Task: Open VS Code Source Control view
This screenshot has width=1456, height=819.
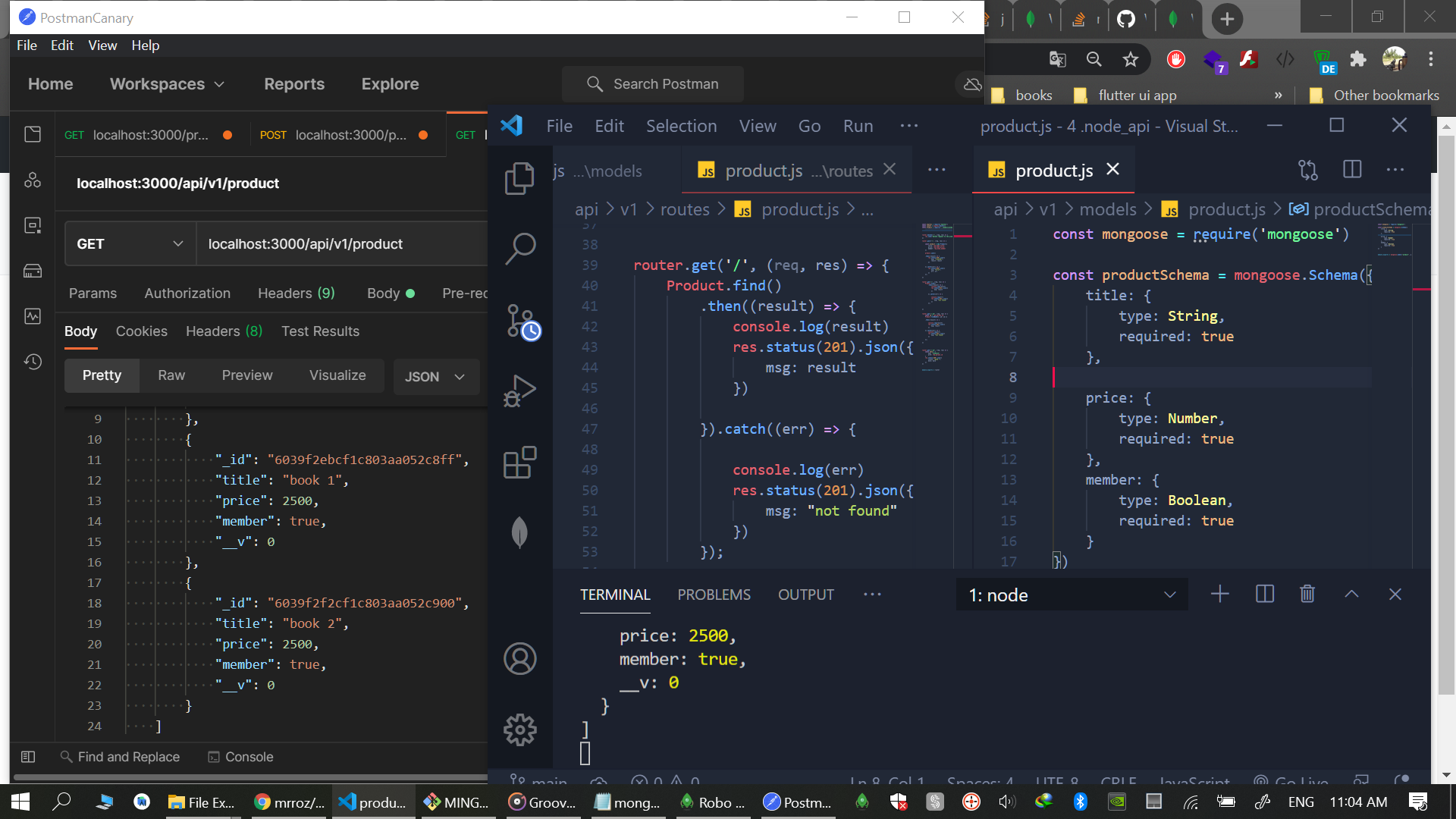Action: [x=522, y=322]
